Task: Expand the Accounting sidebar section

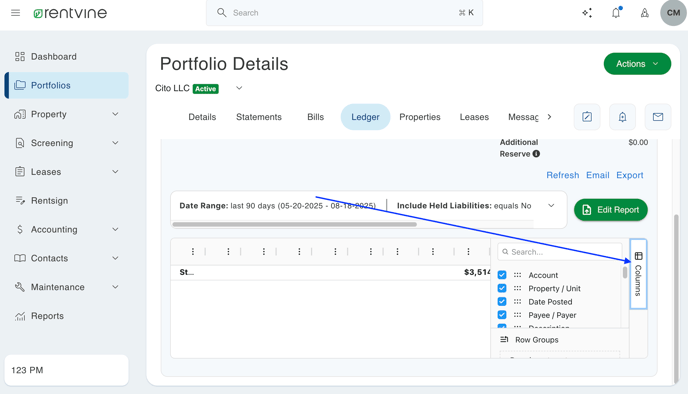Action: click(x=115, y=229)
